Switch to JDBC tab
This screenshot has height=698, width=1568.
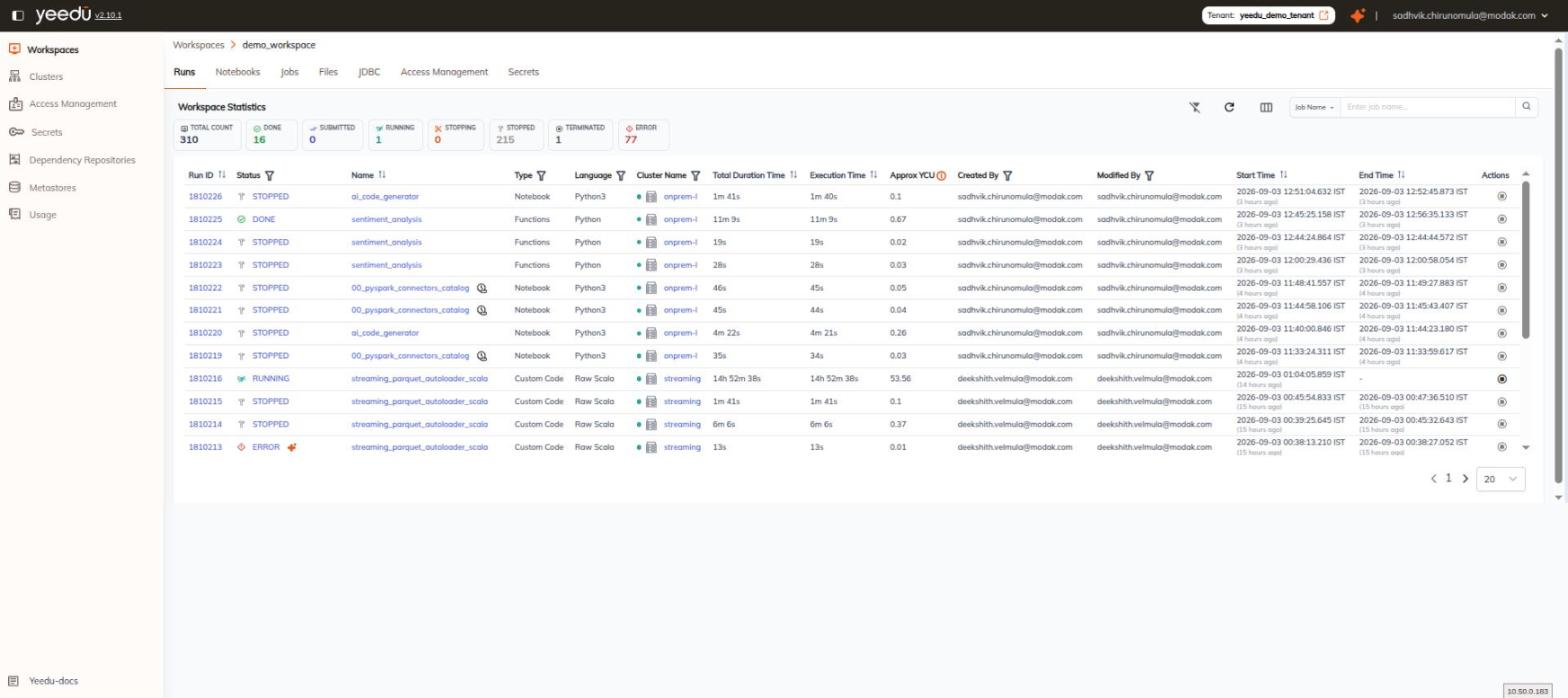369,72
